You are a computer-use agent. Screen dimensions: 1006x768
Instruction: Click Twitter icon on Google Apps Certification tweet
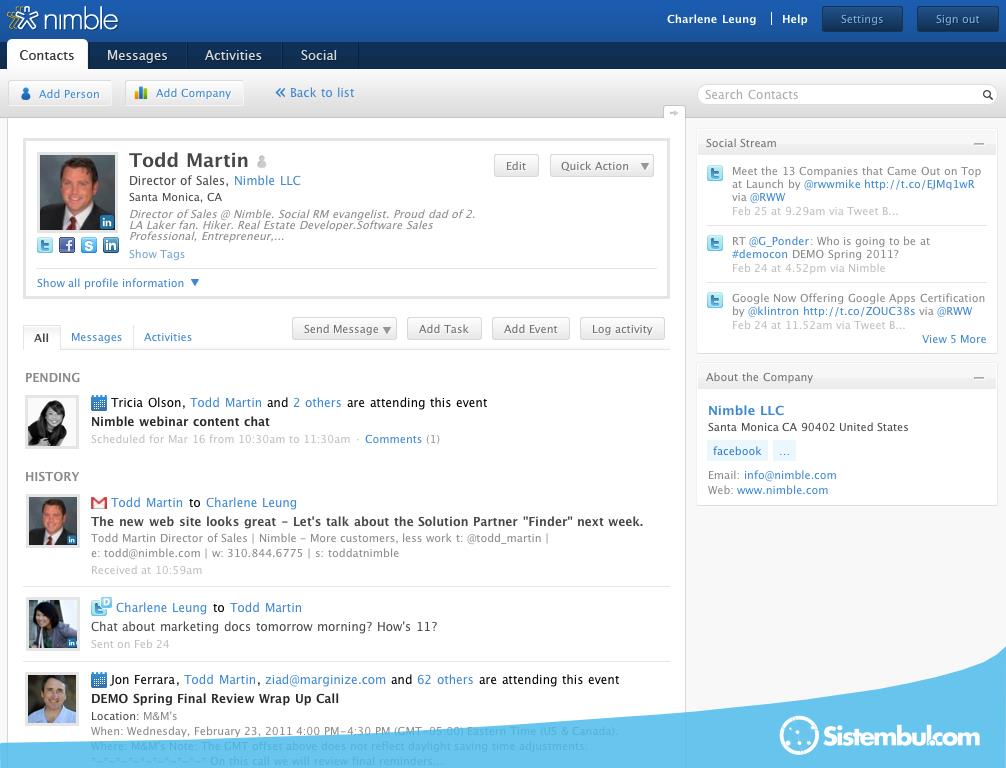[715, 300]
